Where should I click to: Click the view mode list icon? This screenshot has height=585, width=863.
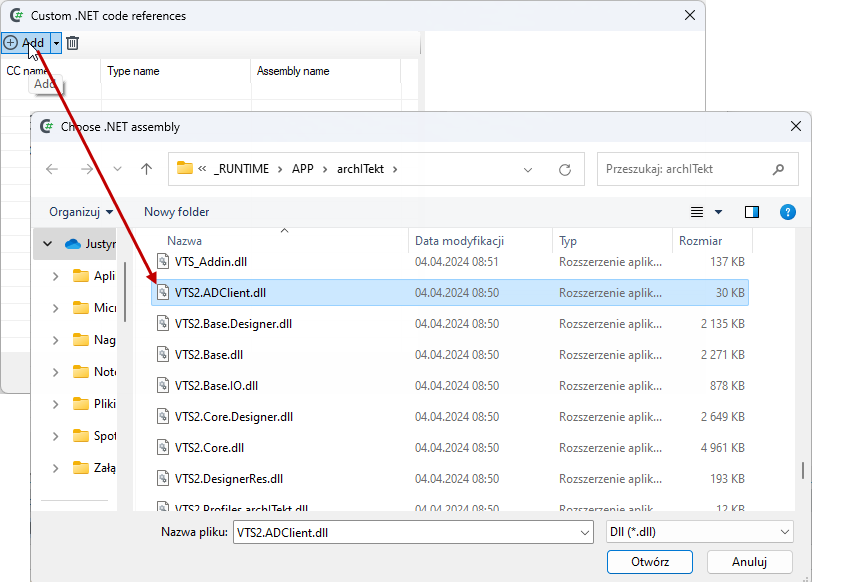697,212
